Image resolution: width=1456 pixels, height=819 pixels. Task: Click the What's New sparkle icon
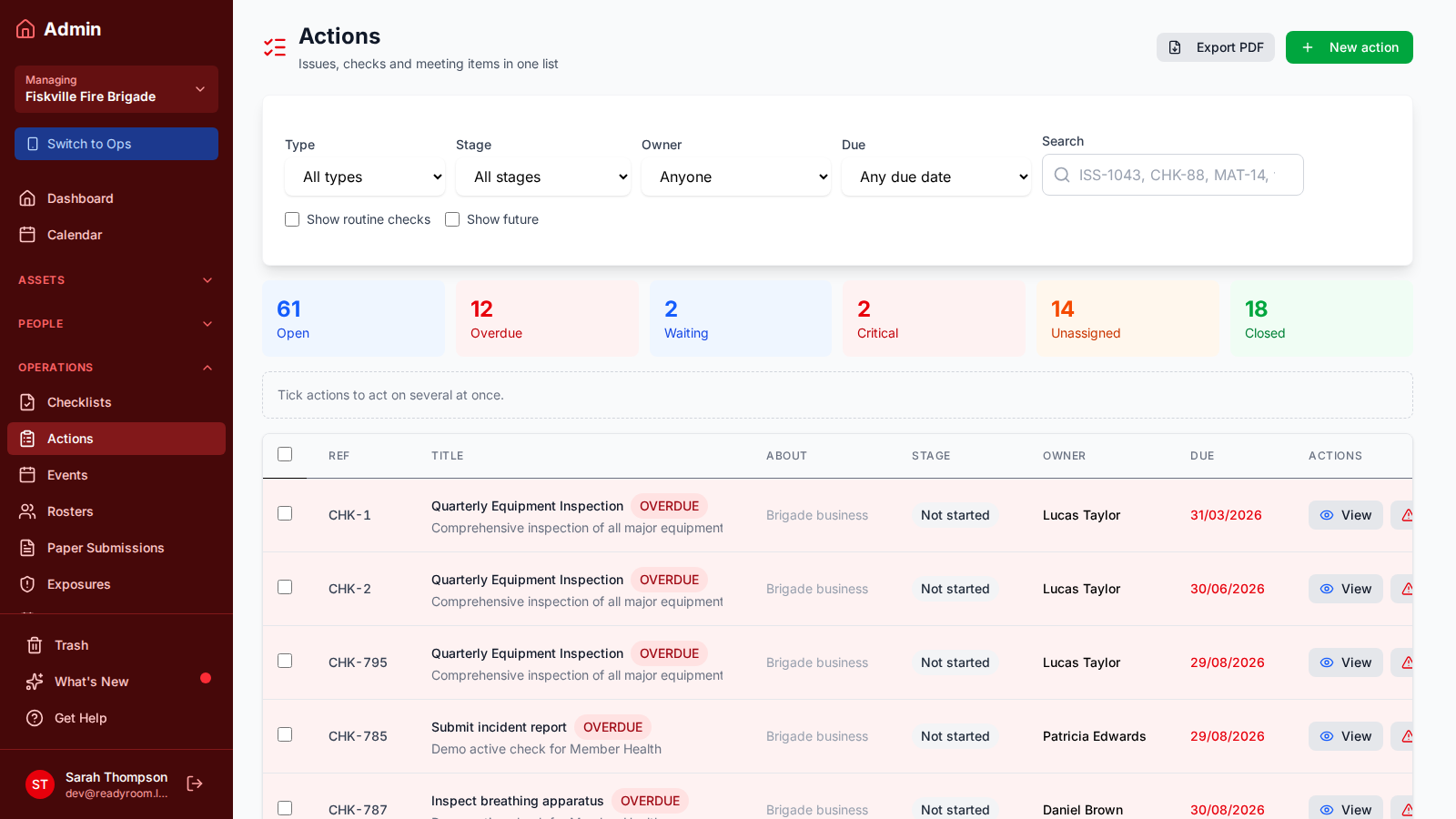click(x=35, y=682)
